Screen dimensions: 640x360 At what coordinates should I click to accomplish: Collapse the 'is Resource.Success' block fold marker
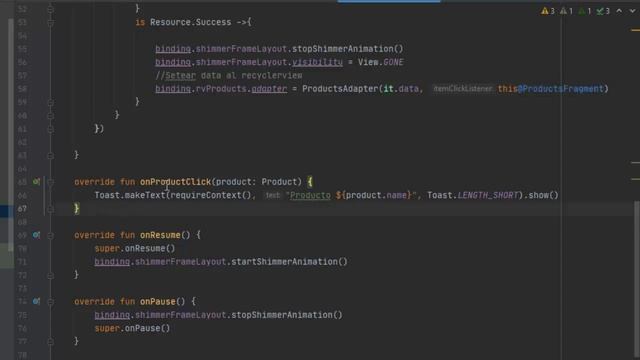[x=50, y=23]
